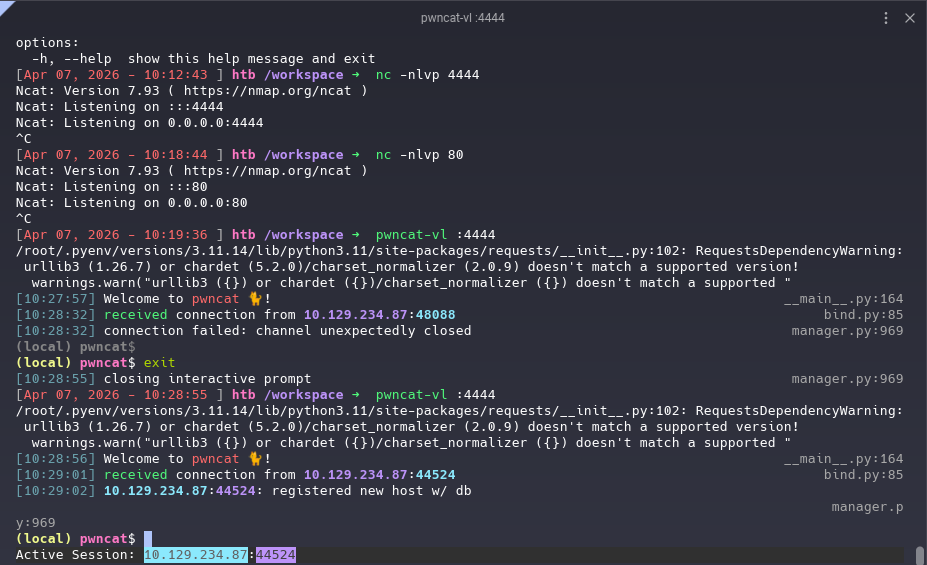Click the purple port 44524 in Active Session bar

[275, 555]
